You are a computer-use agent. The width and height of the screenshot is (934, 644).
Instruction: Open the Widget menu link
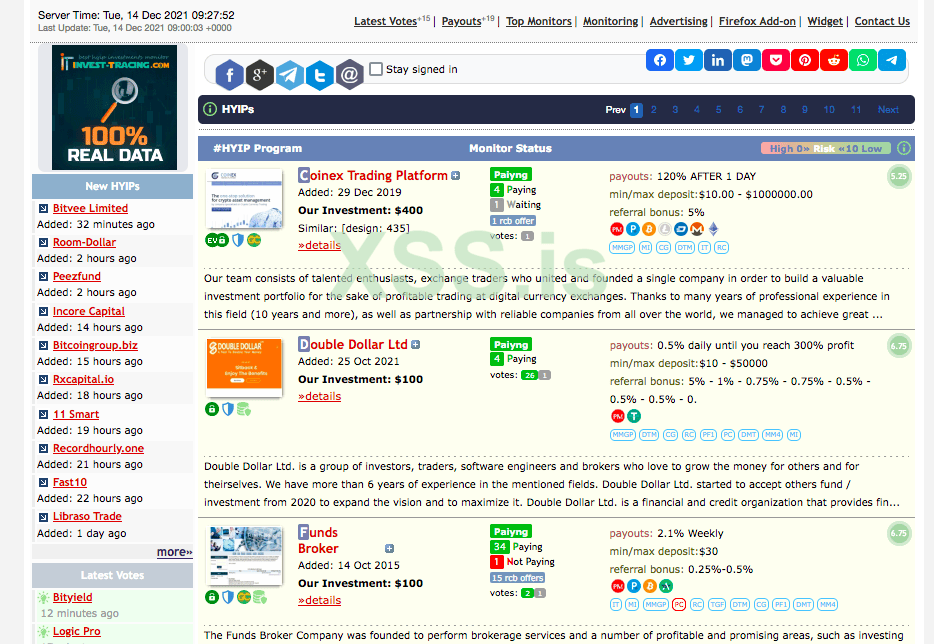(x=825, y=21)
